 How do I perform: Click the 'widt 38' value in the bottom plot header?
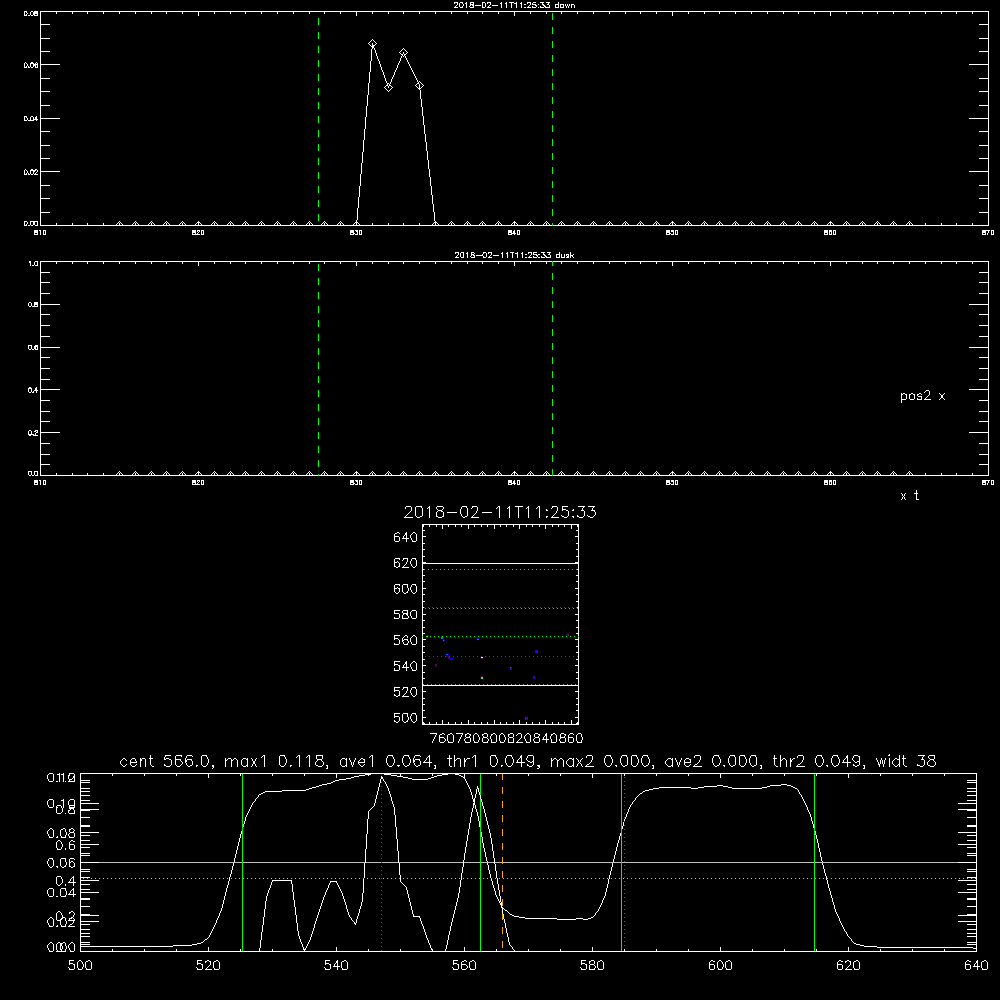pyautogui.click(x=906, y=761)
